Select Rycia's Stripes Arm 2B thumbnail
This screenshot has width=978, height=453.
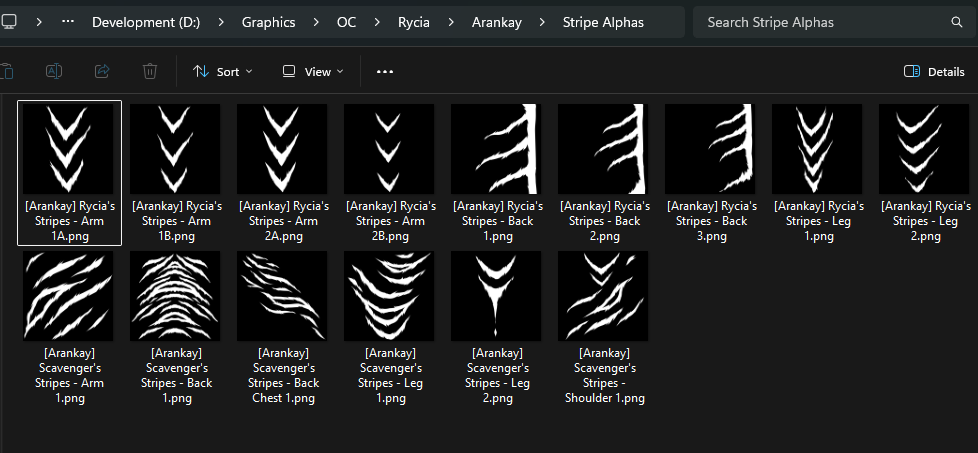(x=389, y=149)
